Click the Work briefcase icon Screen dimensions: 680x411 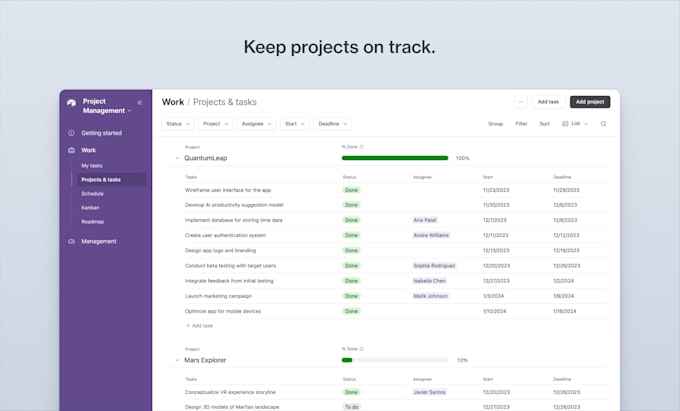point(72,150)
